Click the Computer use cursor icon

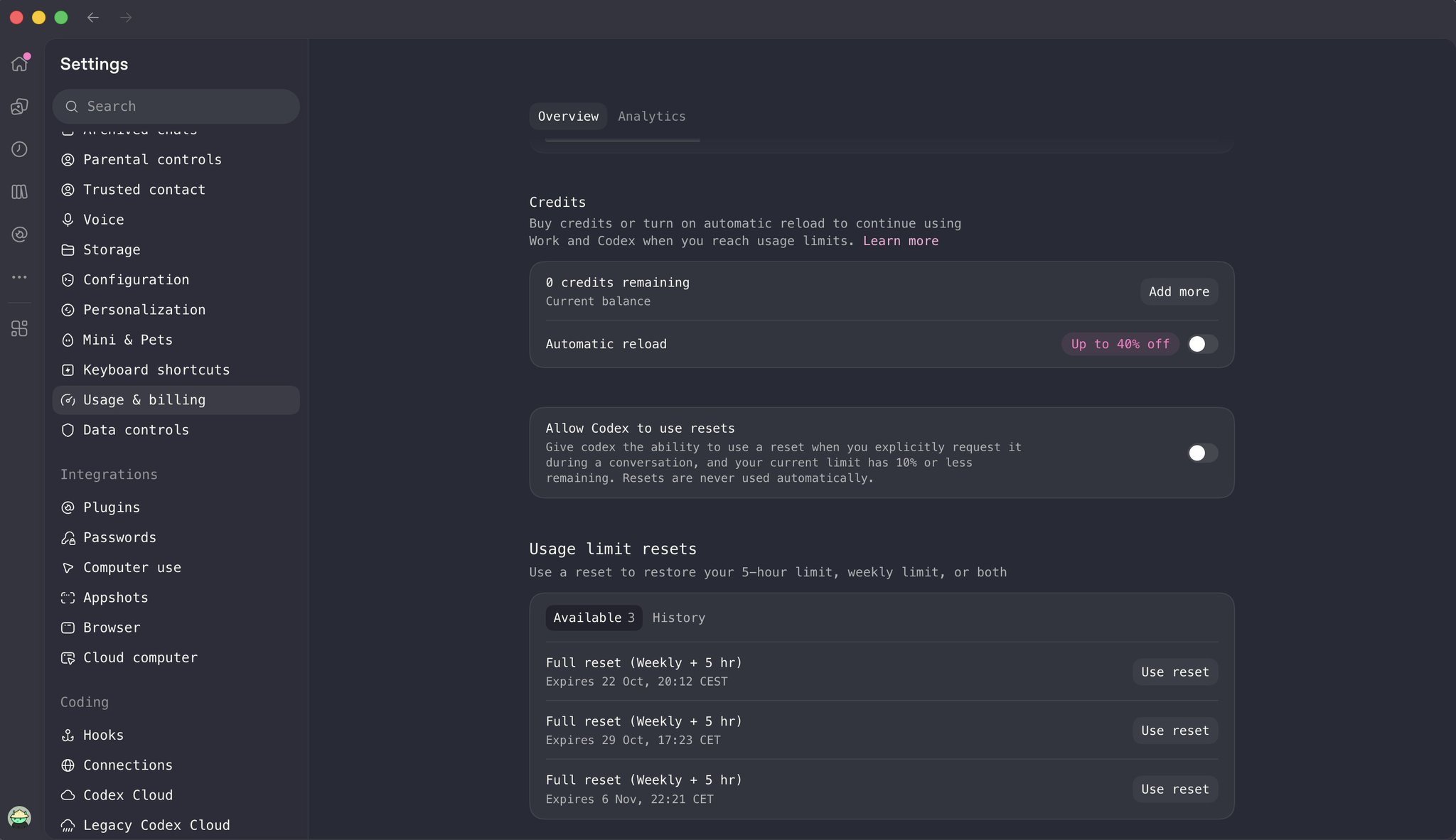coord(68,568)
